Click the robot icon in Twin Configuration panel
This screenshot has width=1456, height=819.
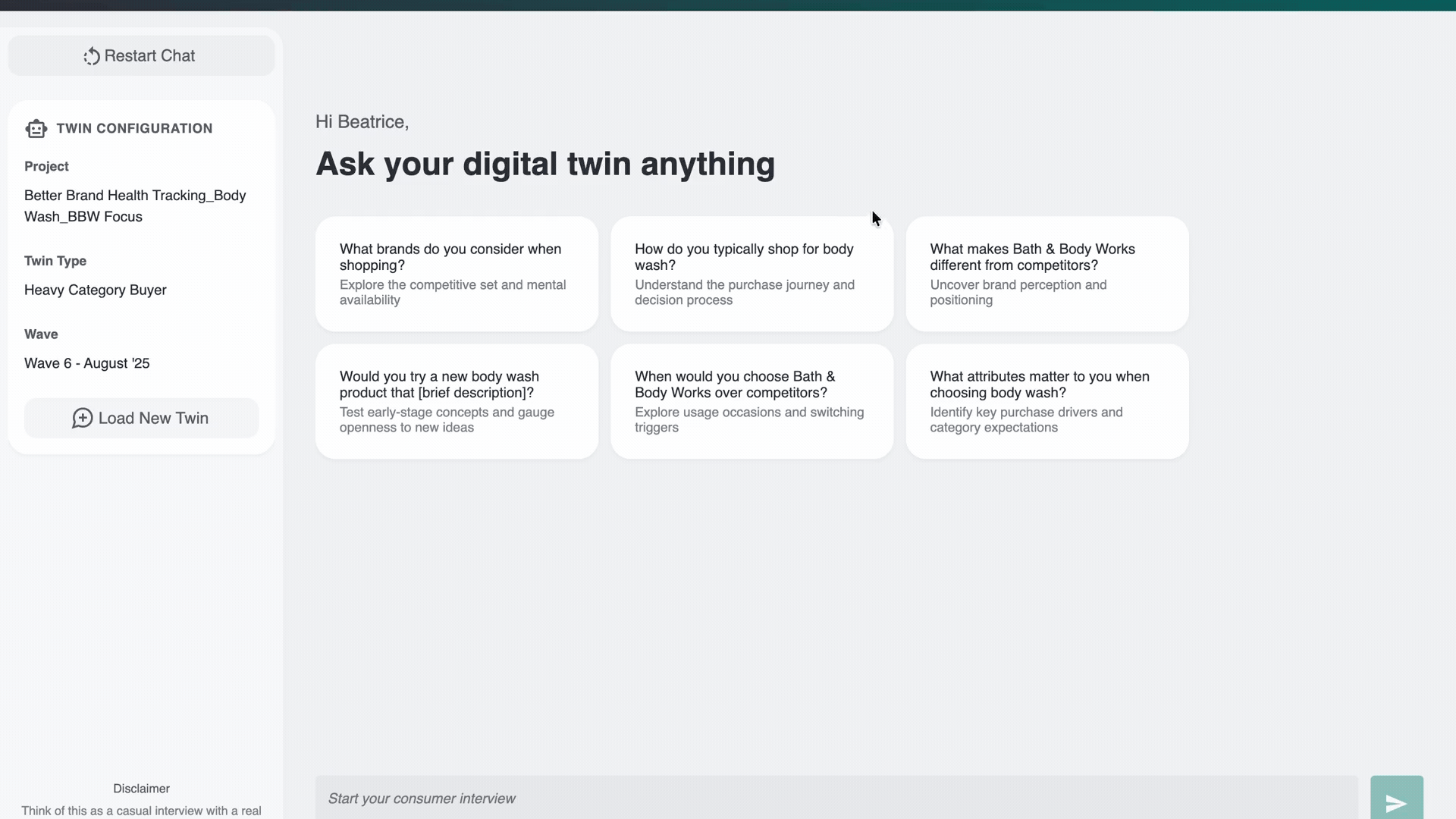tap(36, 129)
